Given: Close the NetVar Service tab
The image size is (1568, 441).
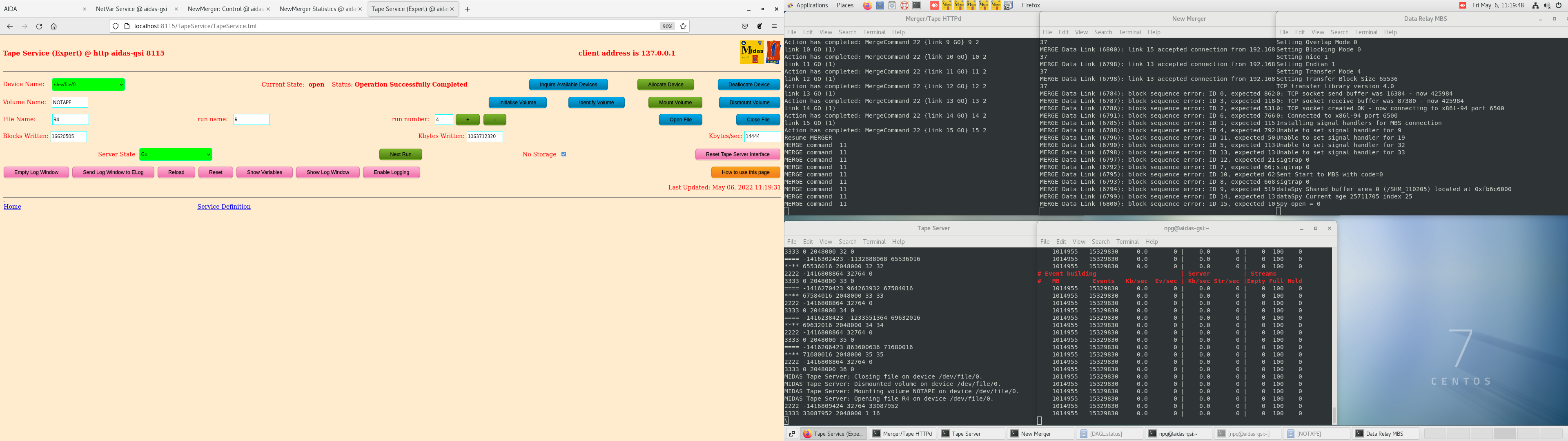Looking at the screenshot, I should (176, 9).
